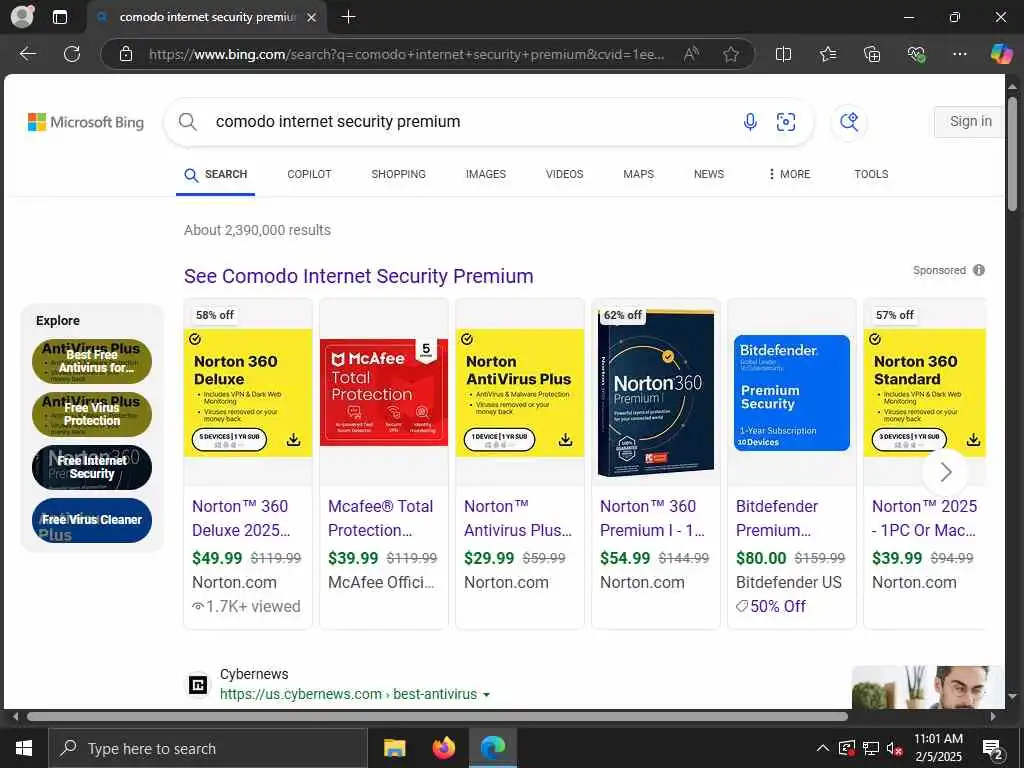Open Bitdefender Premium title link
The width and height of the screenshot is (1024, 768).
tap(777, 519)
